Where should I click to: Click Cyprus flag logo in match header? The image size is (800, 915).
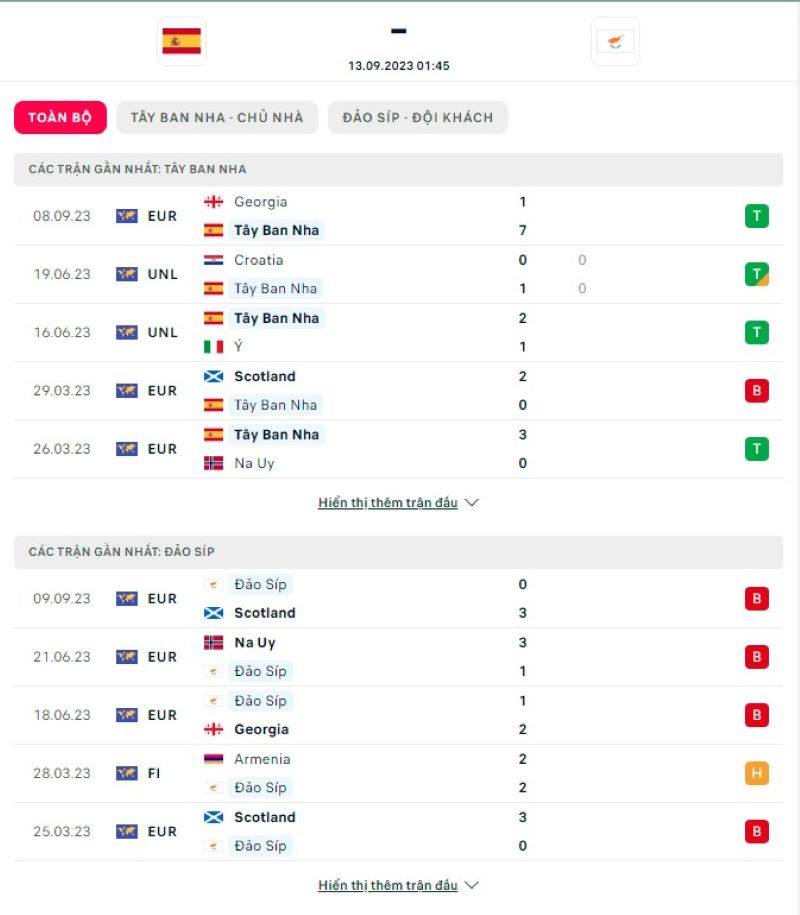pyautogui.click(x=615, y=41)
